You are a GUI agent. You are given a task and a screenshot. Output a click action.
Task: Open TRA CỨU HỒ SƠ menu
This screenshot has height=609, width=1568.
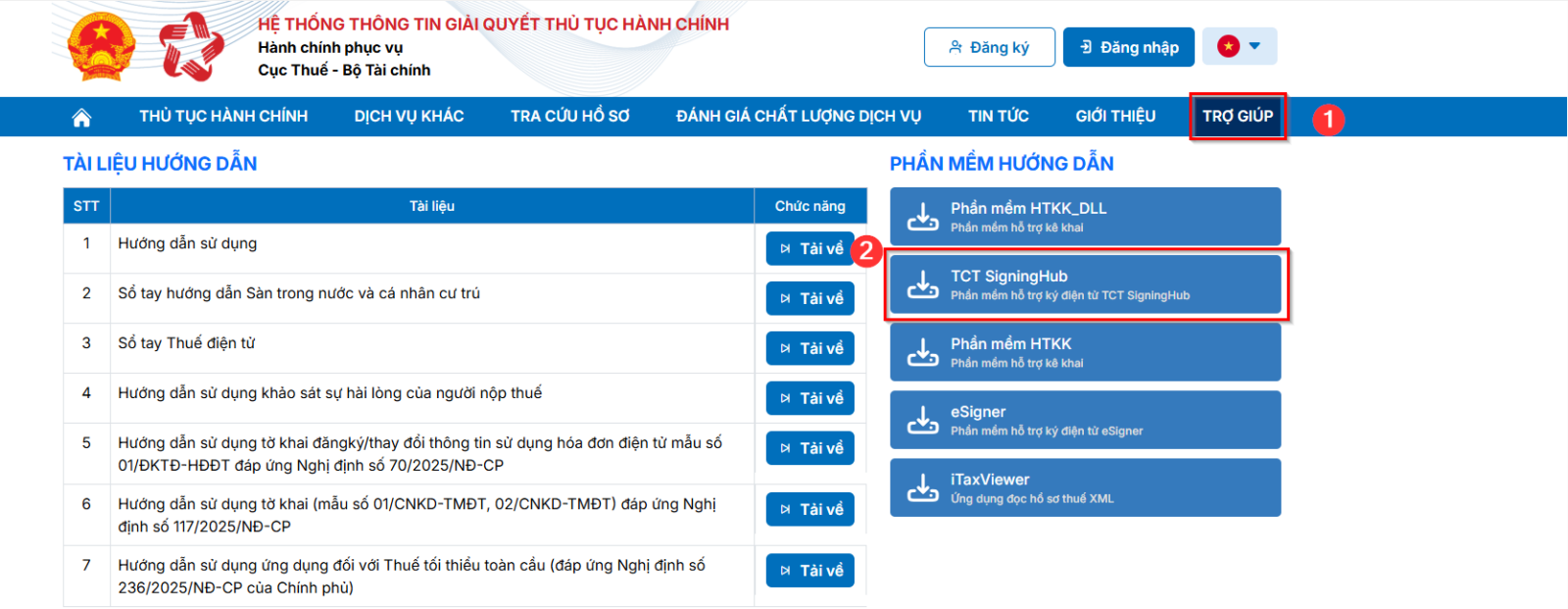pos(570,117)
